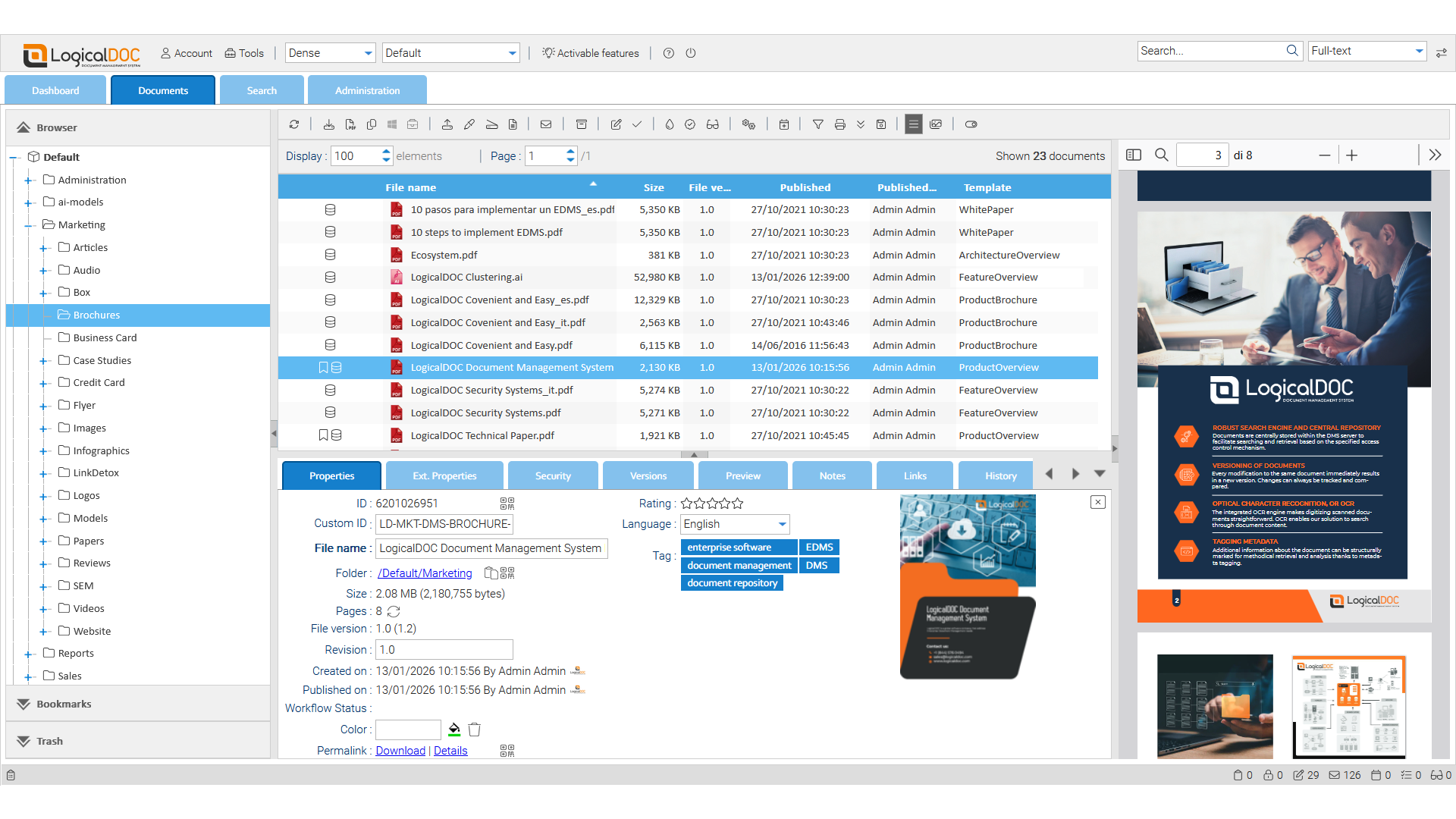Select the Upload document icon
Image resolution: width=1456 pixels, height=819 pixels.
[x=447, y=124]
